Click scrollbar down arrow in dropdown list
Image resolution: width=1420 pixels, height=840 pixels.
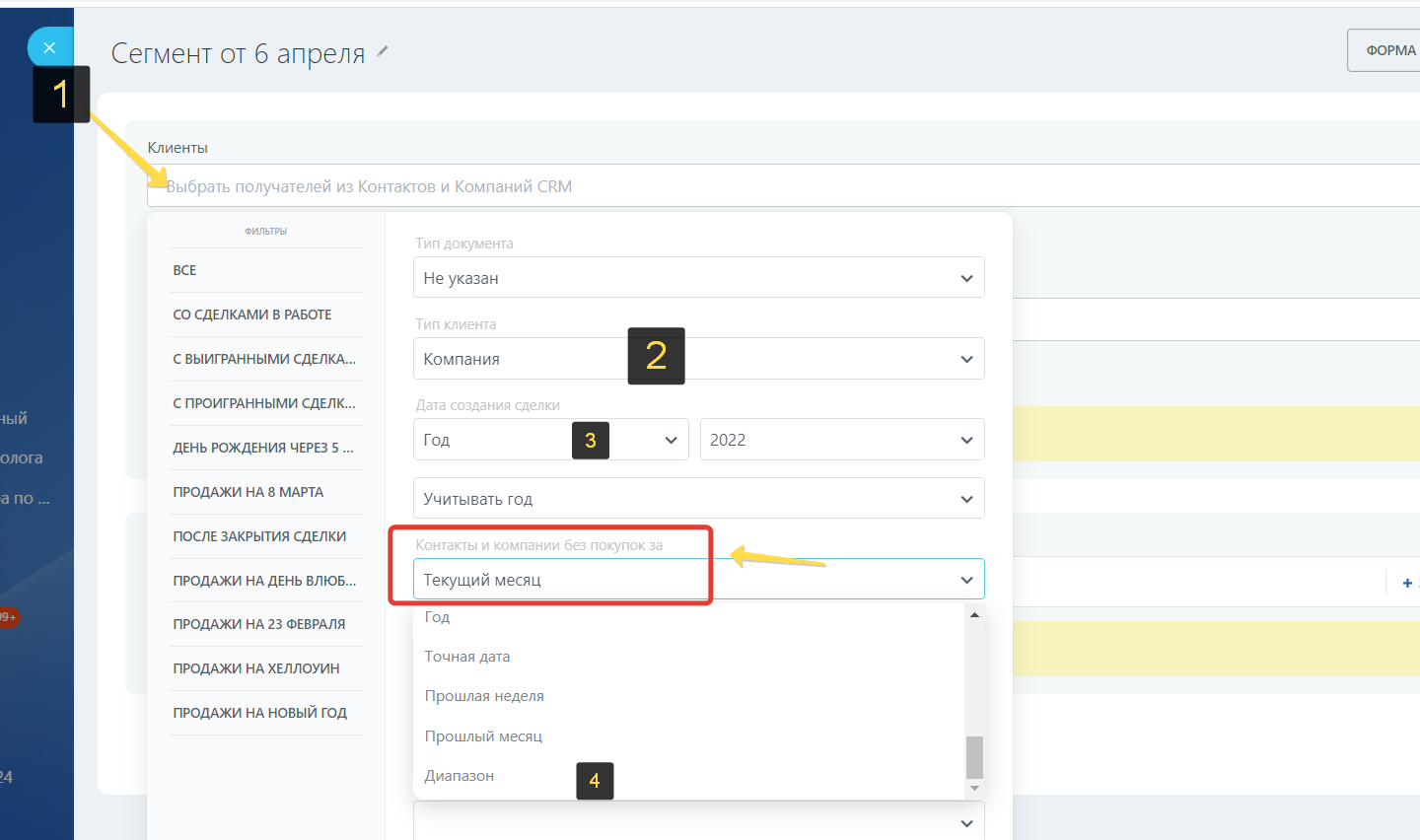point(974,788)
